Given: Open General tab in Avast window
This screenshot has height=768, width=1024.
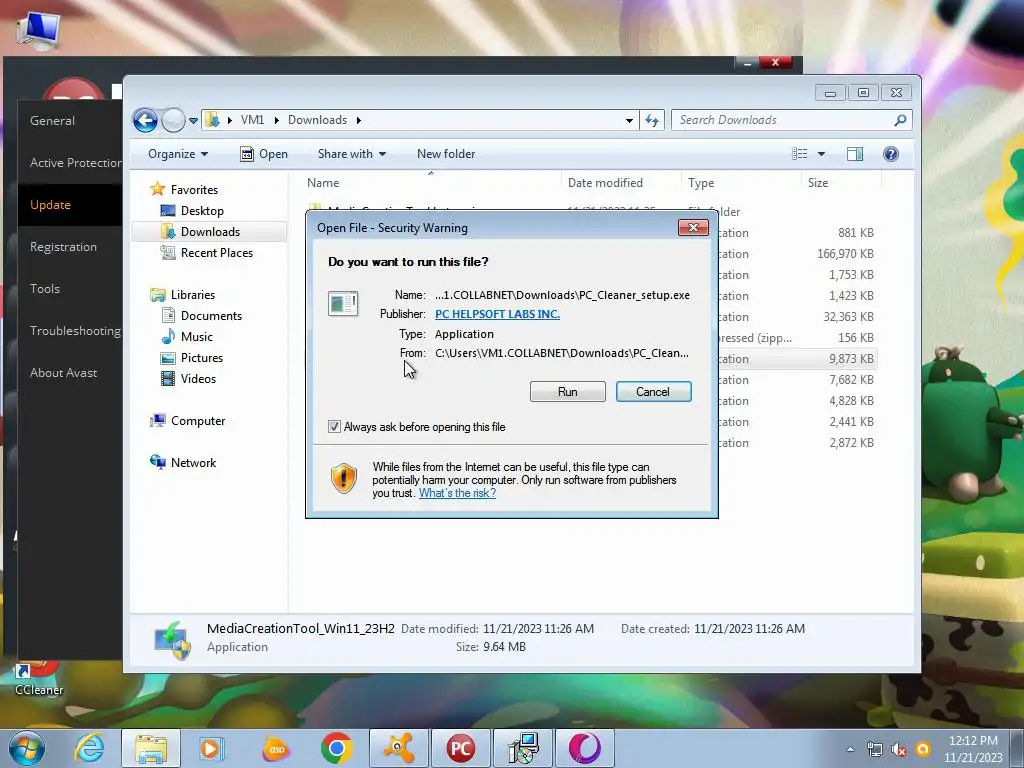Looking at the screenshot, I should 52,121.
